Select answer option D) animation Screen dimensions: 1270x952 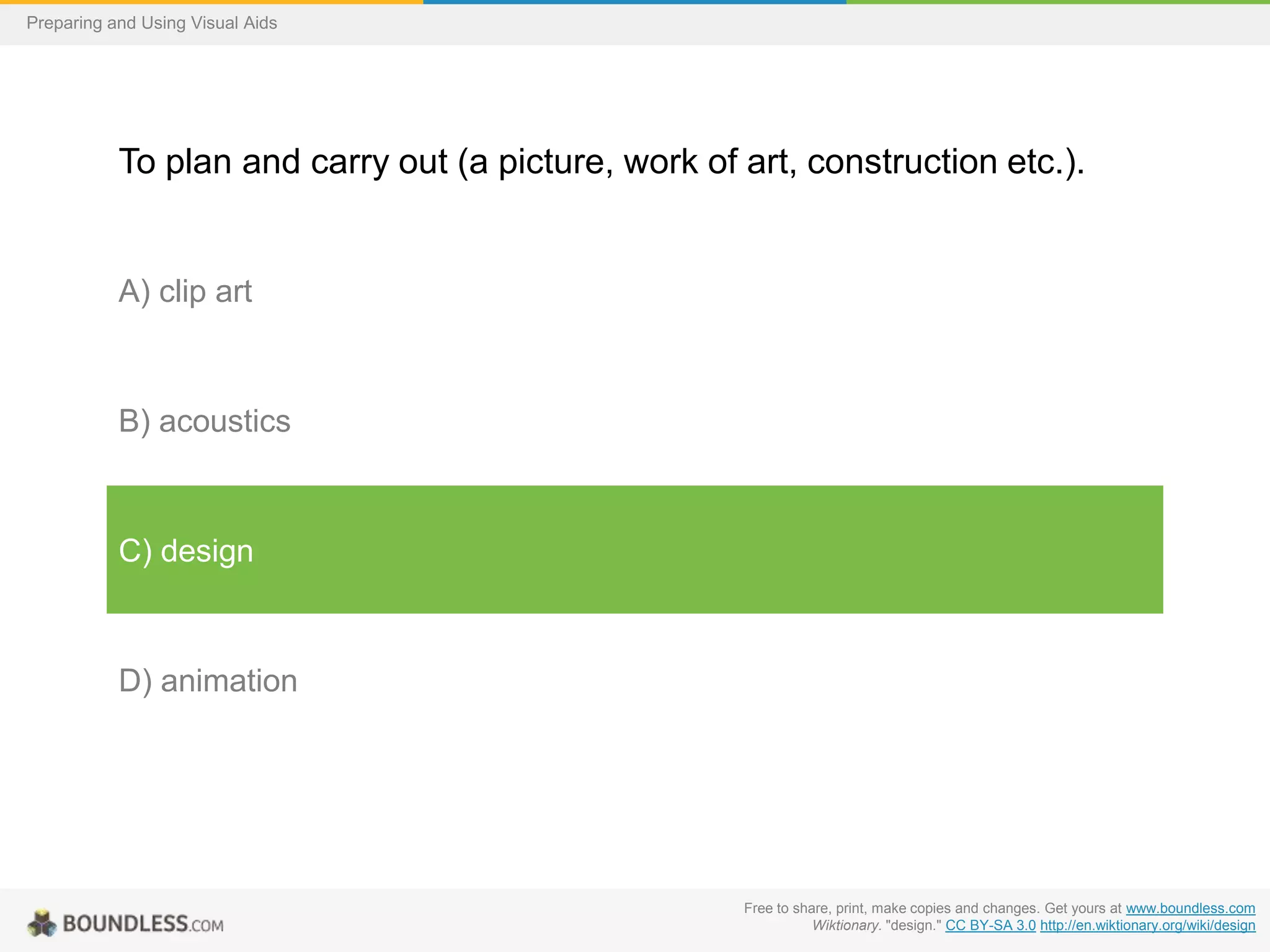[208, 681]
